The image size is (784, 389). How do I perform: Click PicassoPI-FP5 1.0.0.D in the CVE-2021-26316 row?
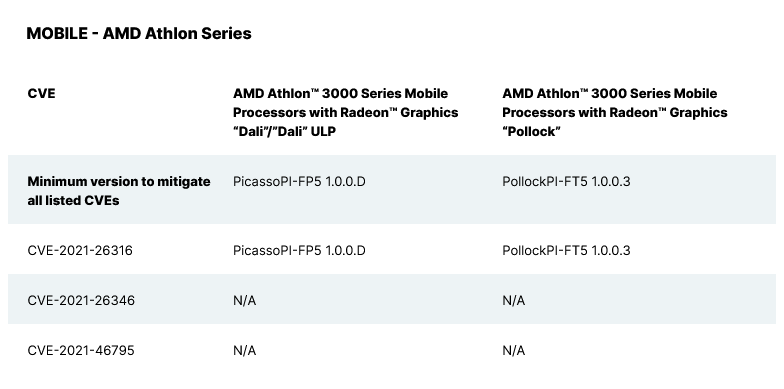(x=299, y=250)
